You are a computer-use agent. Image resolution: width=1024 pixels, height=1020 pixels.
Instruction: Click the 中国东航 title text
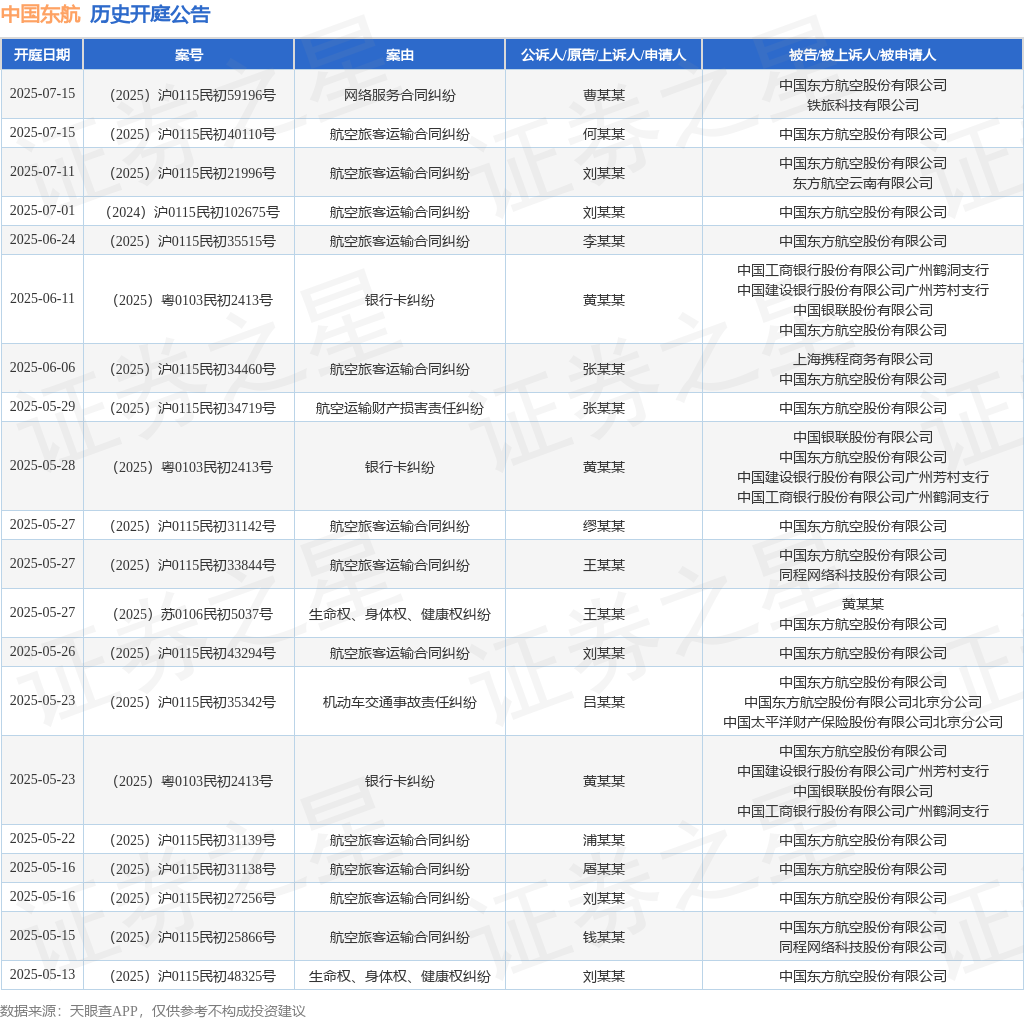coord(40,14)
